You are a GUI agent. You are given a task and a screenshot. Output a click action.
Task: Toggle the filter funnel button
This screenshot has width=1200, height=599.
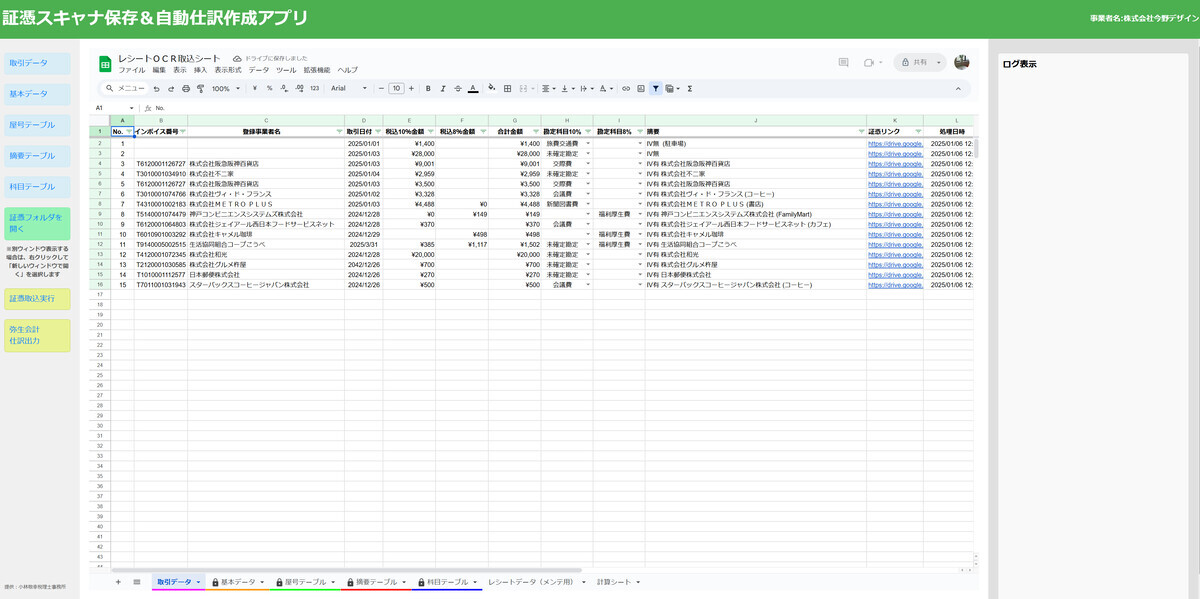click(655, 88)
